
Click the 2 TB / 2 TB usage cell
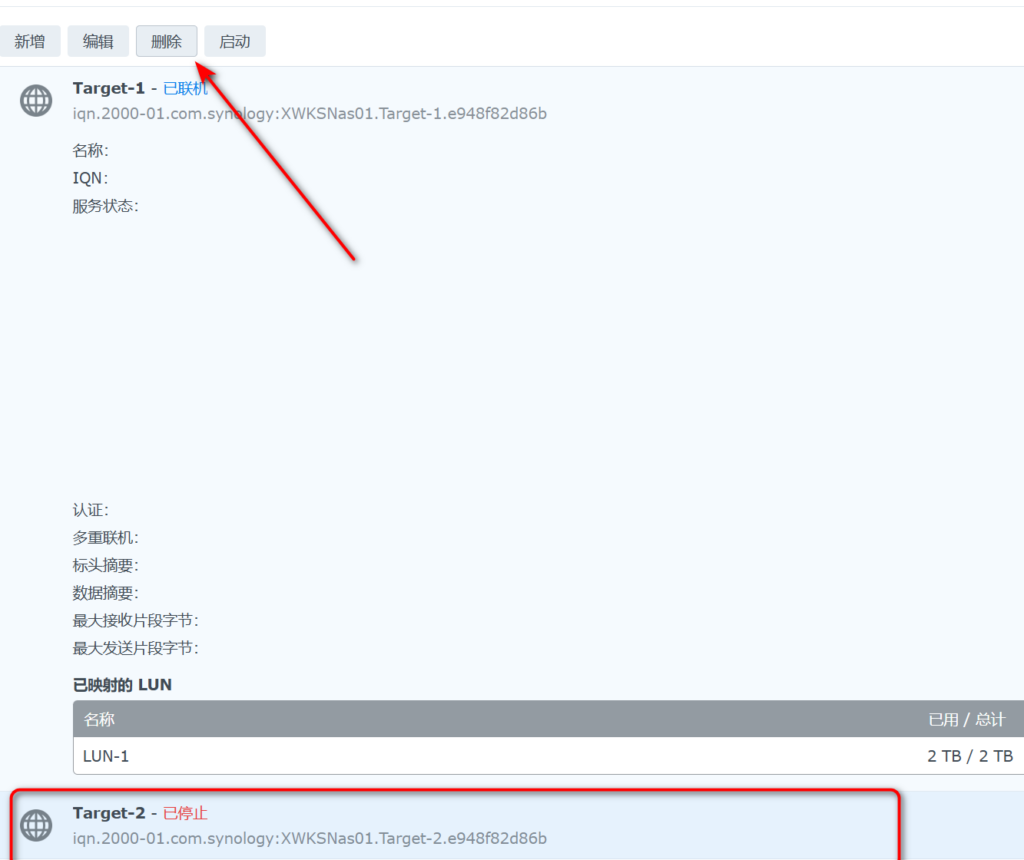click(969, 756)
